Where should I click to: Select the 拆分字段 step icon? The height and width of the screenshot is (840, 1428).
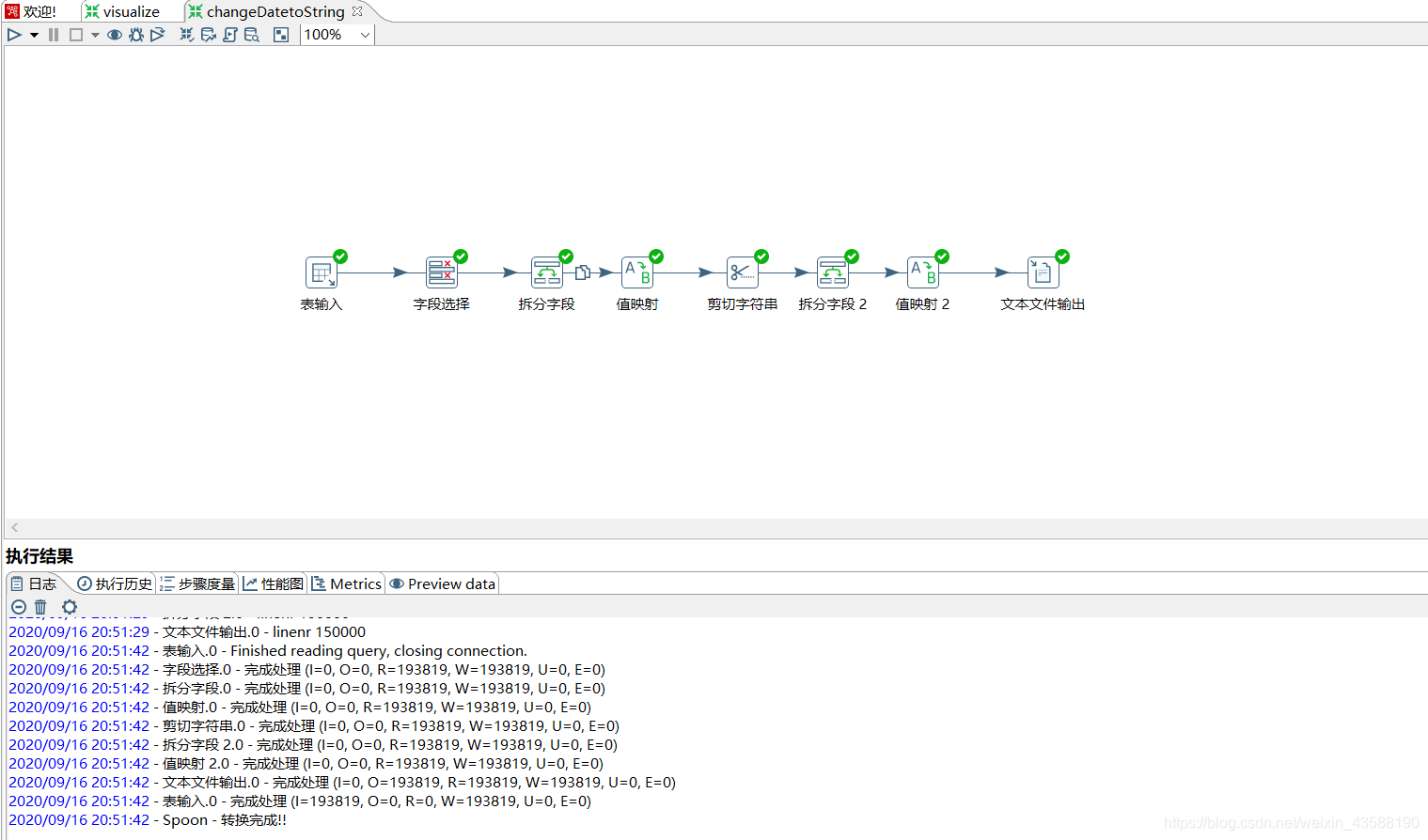(547, 272)
